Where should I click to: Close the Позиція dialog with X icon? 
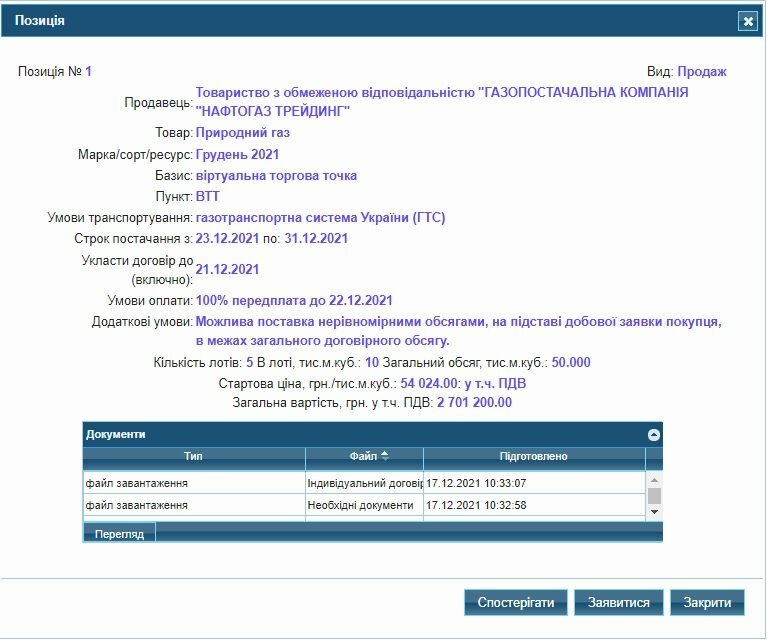748,21
